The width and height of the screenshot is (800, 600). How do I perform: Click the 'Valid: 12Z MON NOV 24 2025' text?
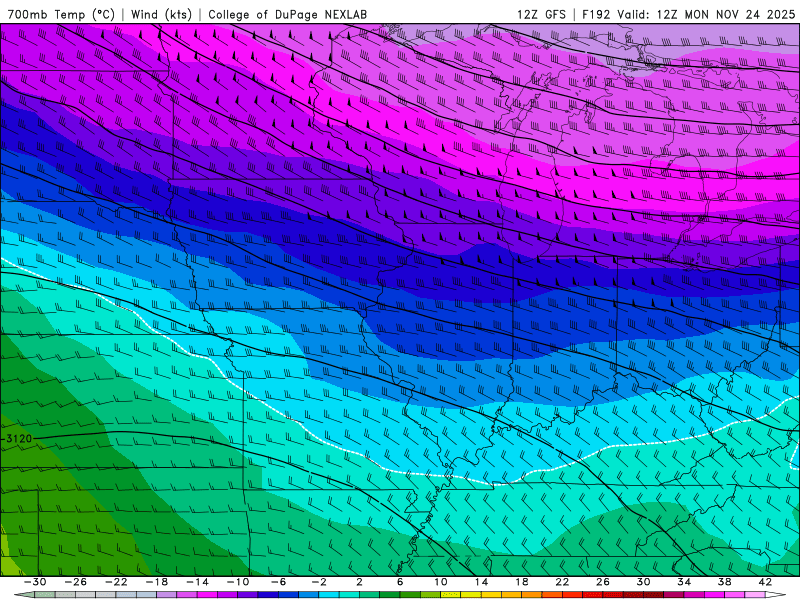pyautogui.click(x=706, y=14)
